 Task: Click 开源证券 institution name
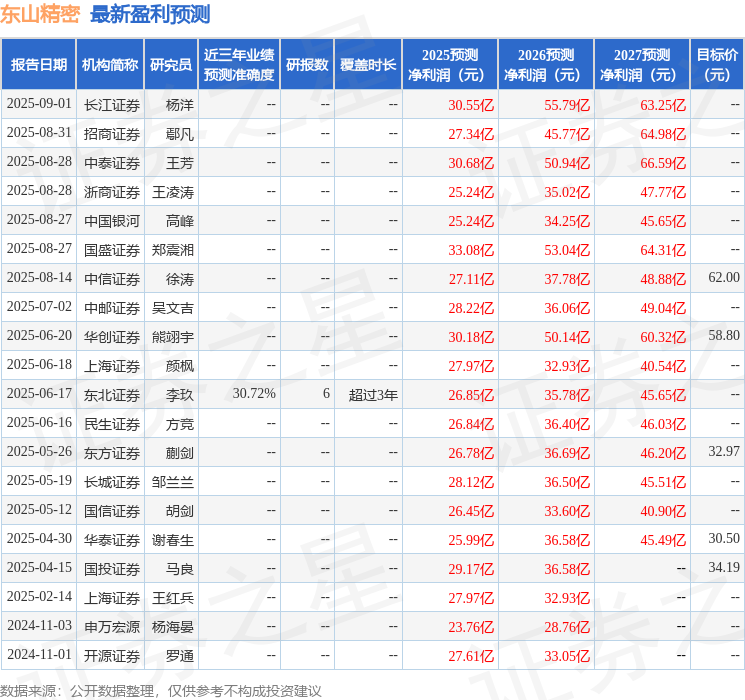click(x=112, y=656)
